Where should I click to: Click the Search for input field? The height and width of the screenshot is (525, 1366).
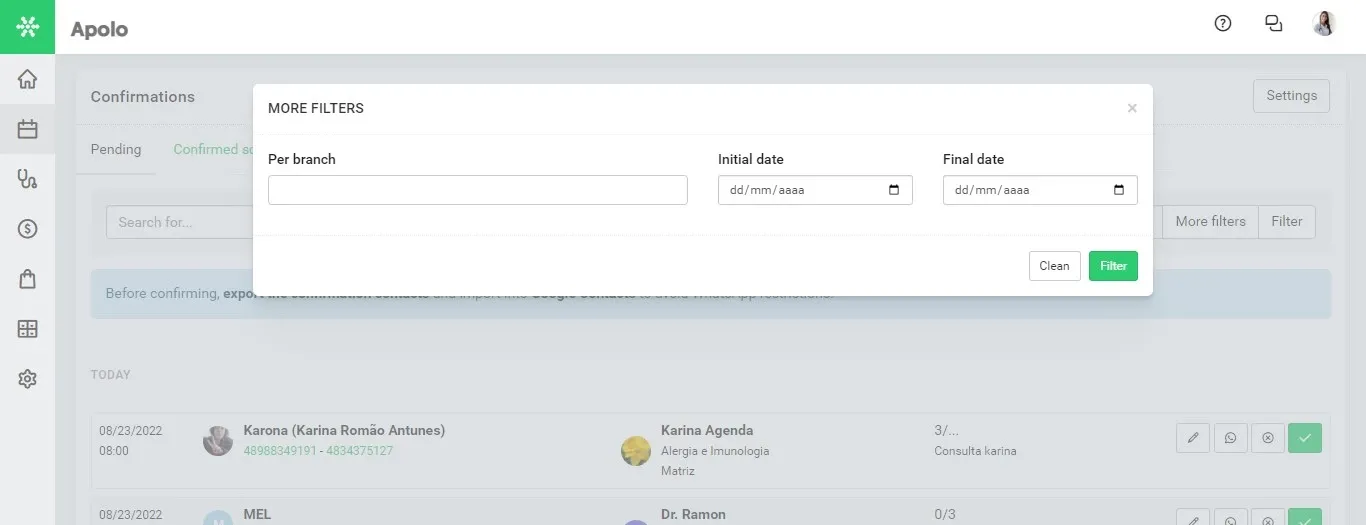pyautogui.click(x=179, y=222)
